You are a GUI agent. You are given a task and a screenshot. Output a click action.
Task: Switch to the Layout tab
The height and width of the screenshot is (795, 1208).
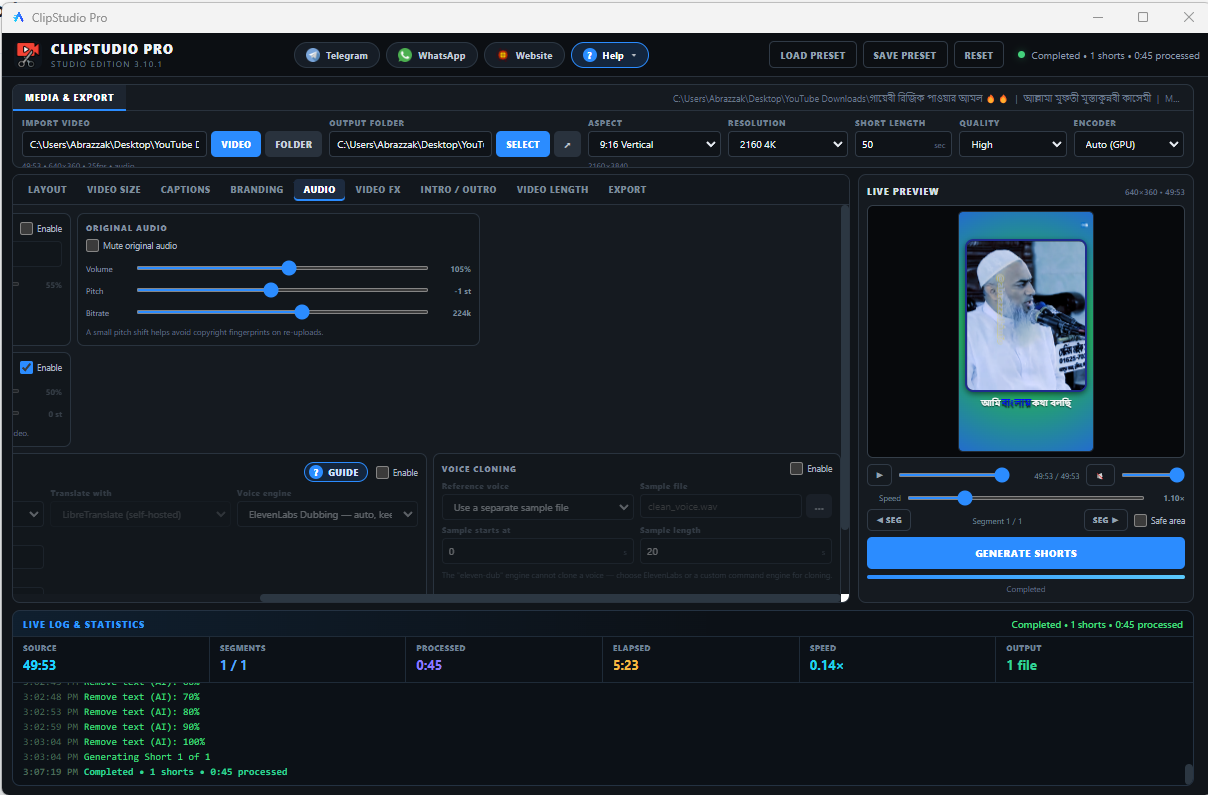(47, 189)
